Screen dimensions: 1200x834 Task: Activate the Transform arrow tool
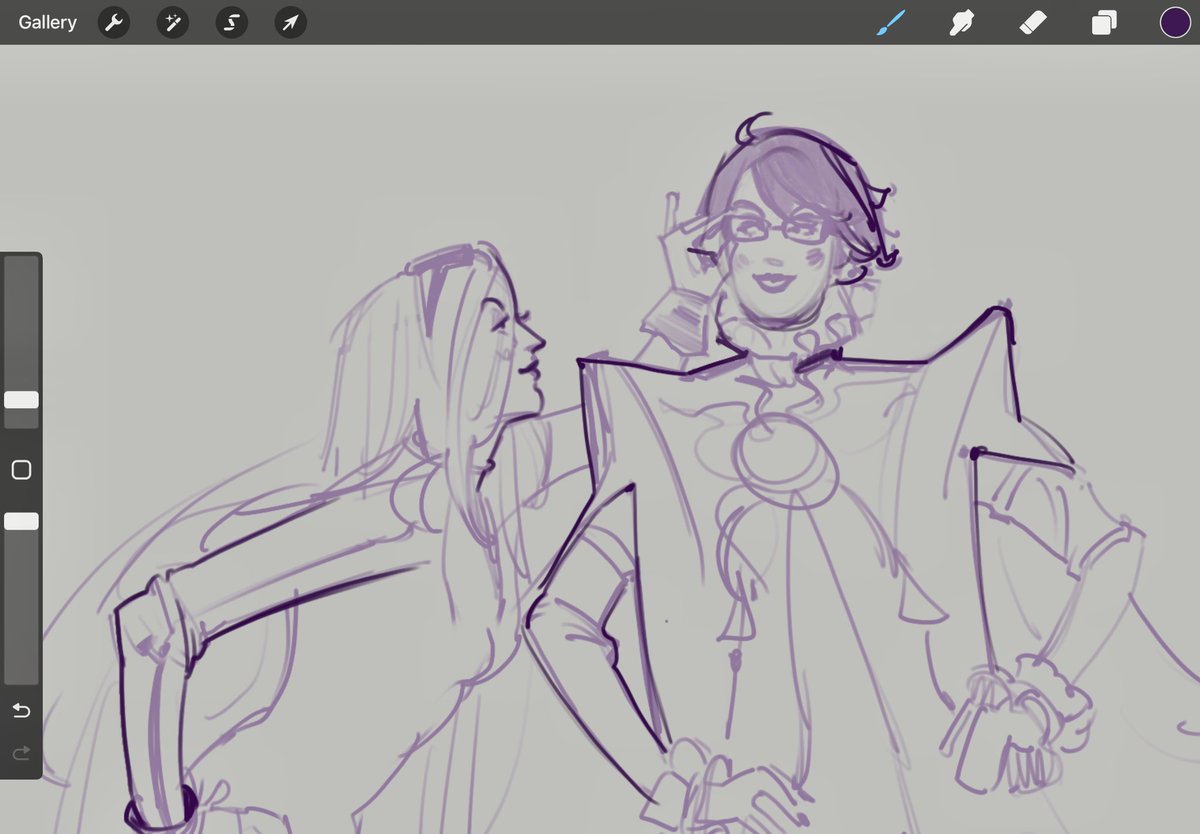pos(291,22)
